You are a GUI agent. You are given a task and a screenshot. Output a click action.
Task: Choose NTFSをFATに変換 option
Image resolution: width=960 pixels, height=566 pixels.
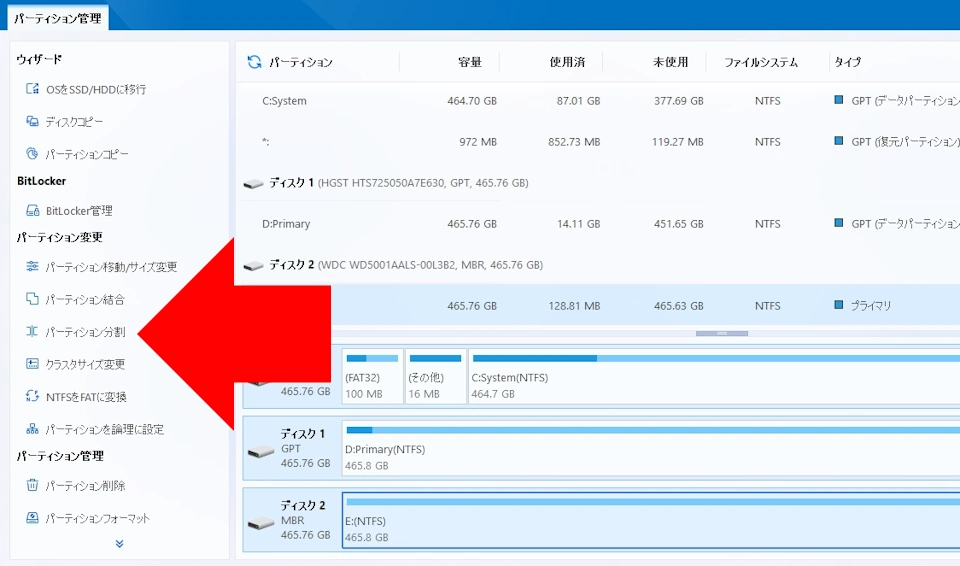point(86,397)
